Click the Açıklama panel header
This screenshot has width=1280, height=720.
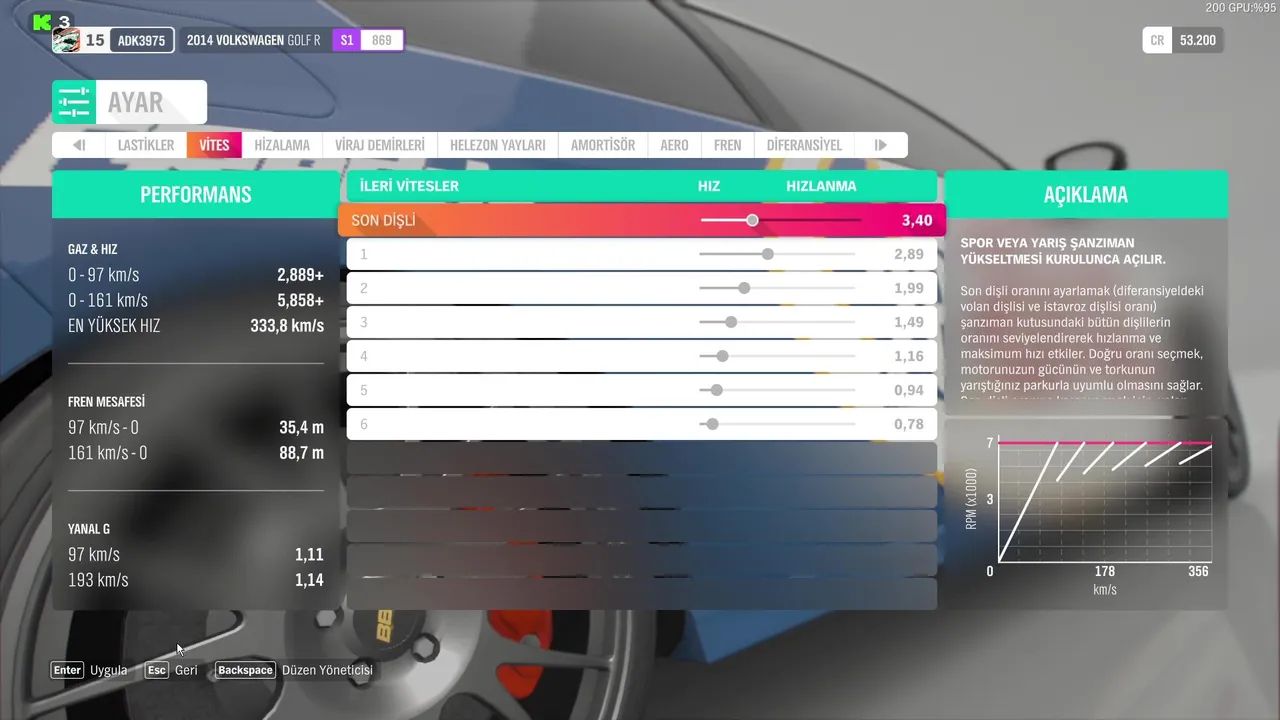point(1086,194)
